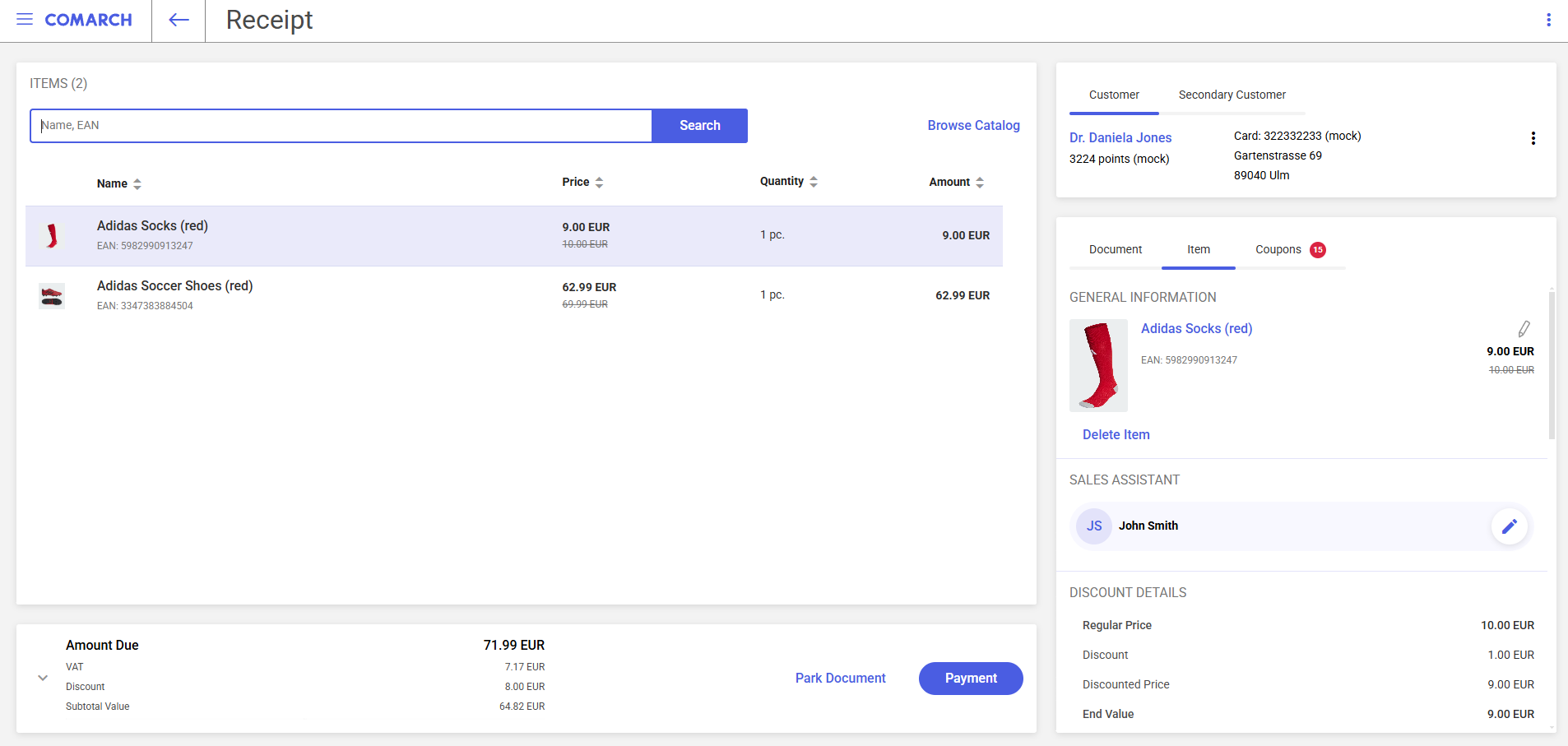Select the Item tab

coord(1199,249)
